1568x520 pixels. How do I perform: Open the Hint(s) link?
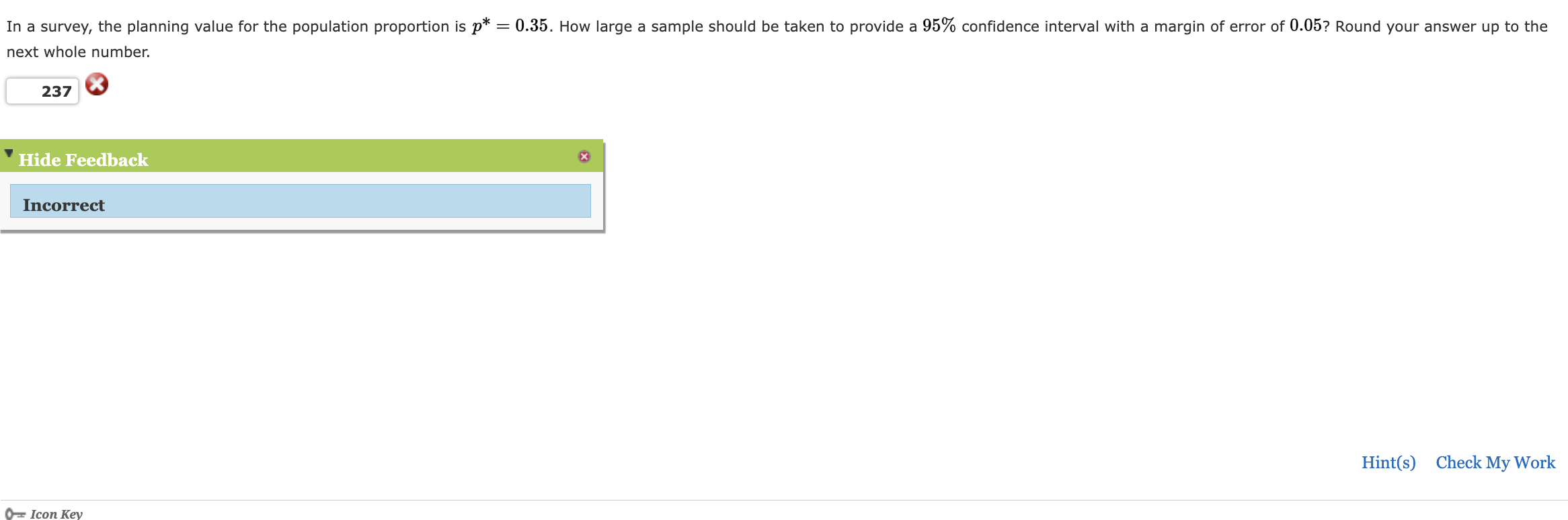[x=1388, y=463]
